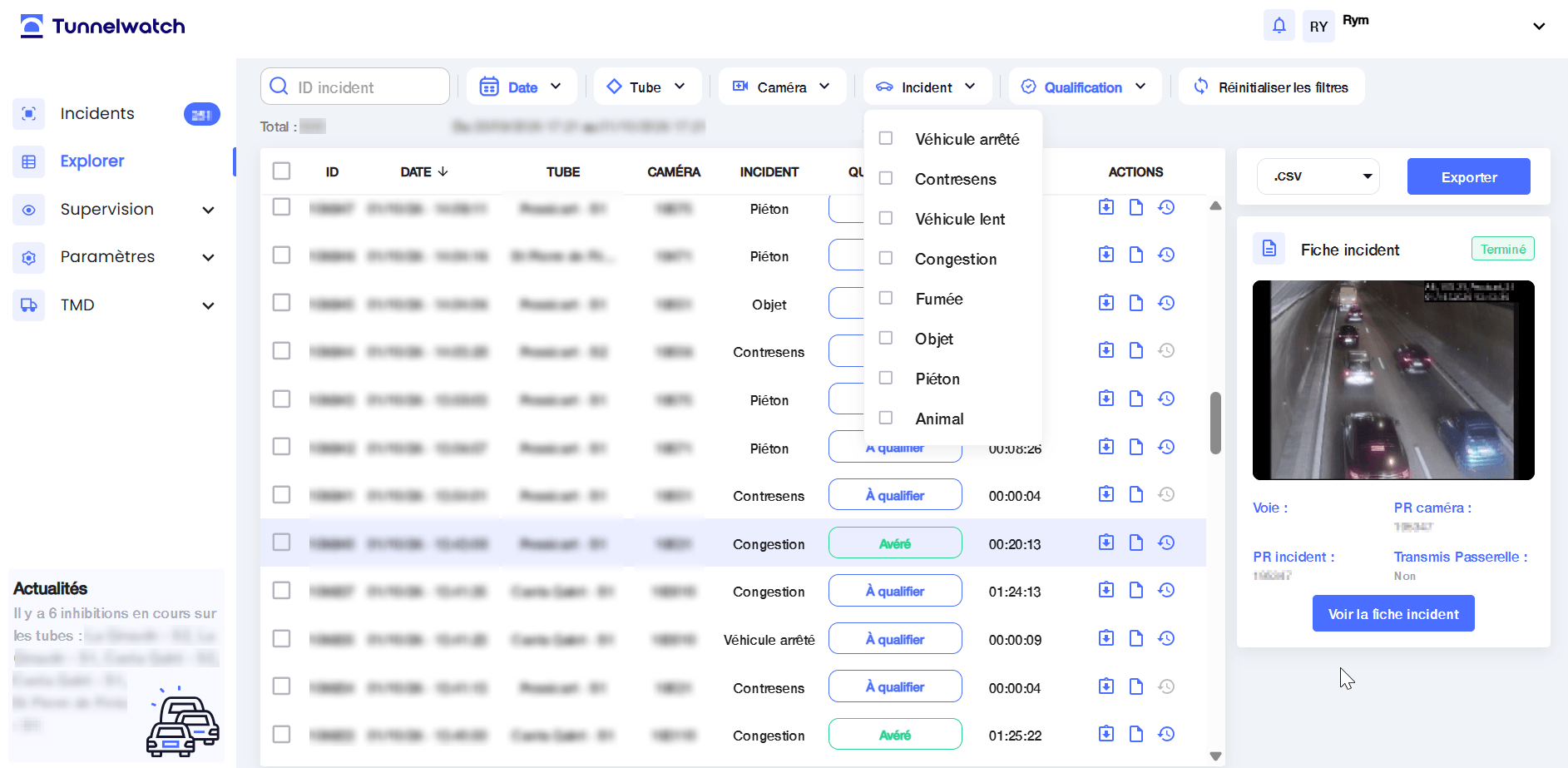Click the Incidents sidebar icon
The height and width of the screenshot is (768, 1568).
click(29, 114)
